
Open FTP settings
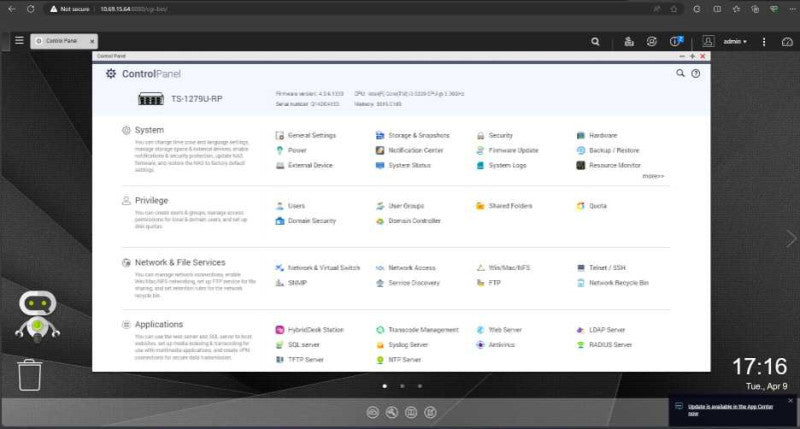[x=488, y=283]
